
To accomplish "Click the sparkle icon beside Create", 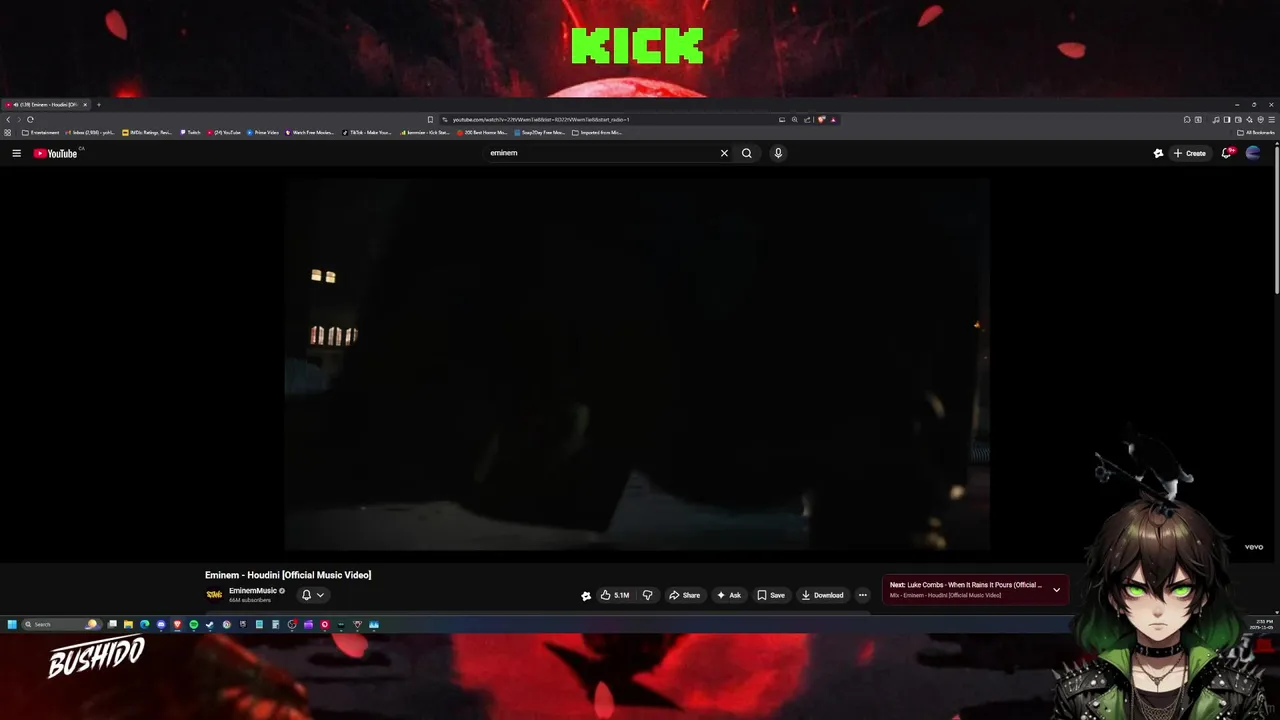I will 1158,153.
